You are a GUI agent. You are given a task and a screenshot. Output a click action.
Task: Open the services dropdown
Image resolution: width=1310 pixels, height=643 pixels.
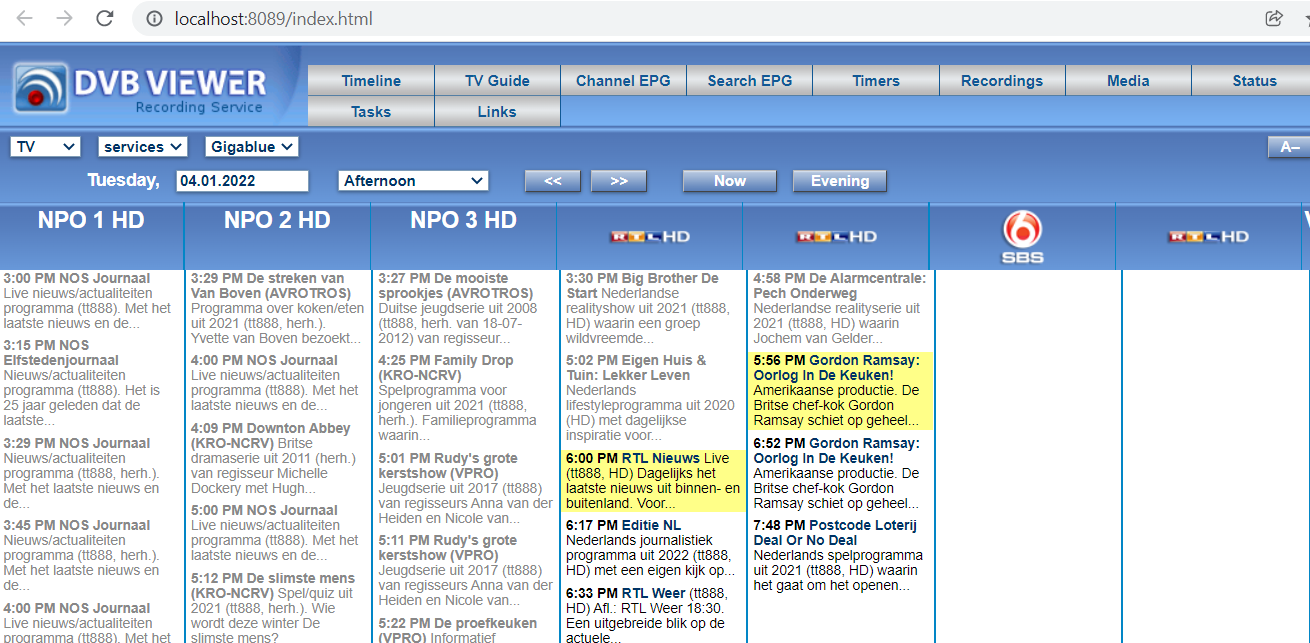(x=143, y=147)
